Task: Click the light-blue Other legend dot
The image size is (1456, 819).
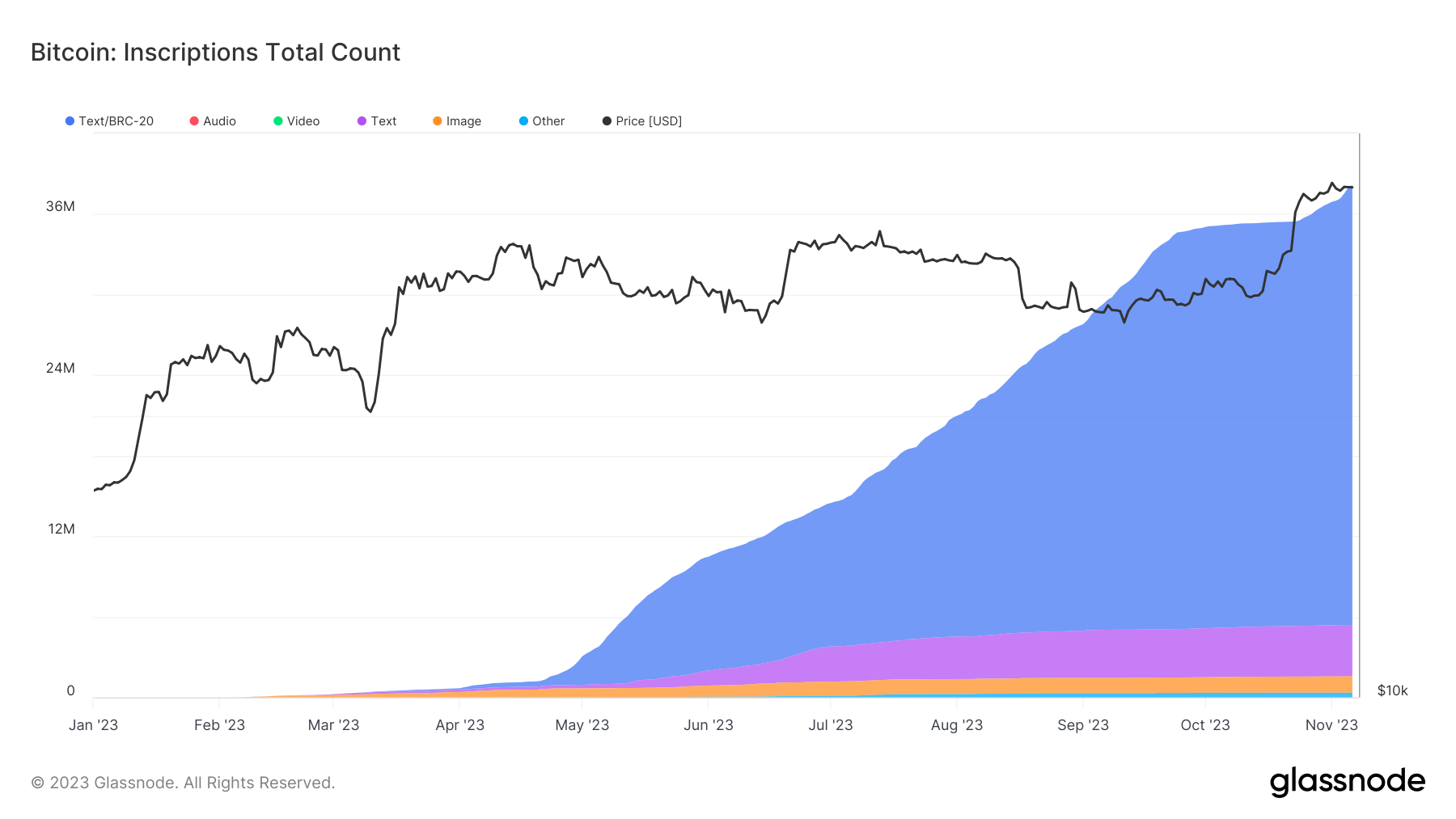Action: [523, 121]
